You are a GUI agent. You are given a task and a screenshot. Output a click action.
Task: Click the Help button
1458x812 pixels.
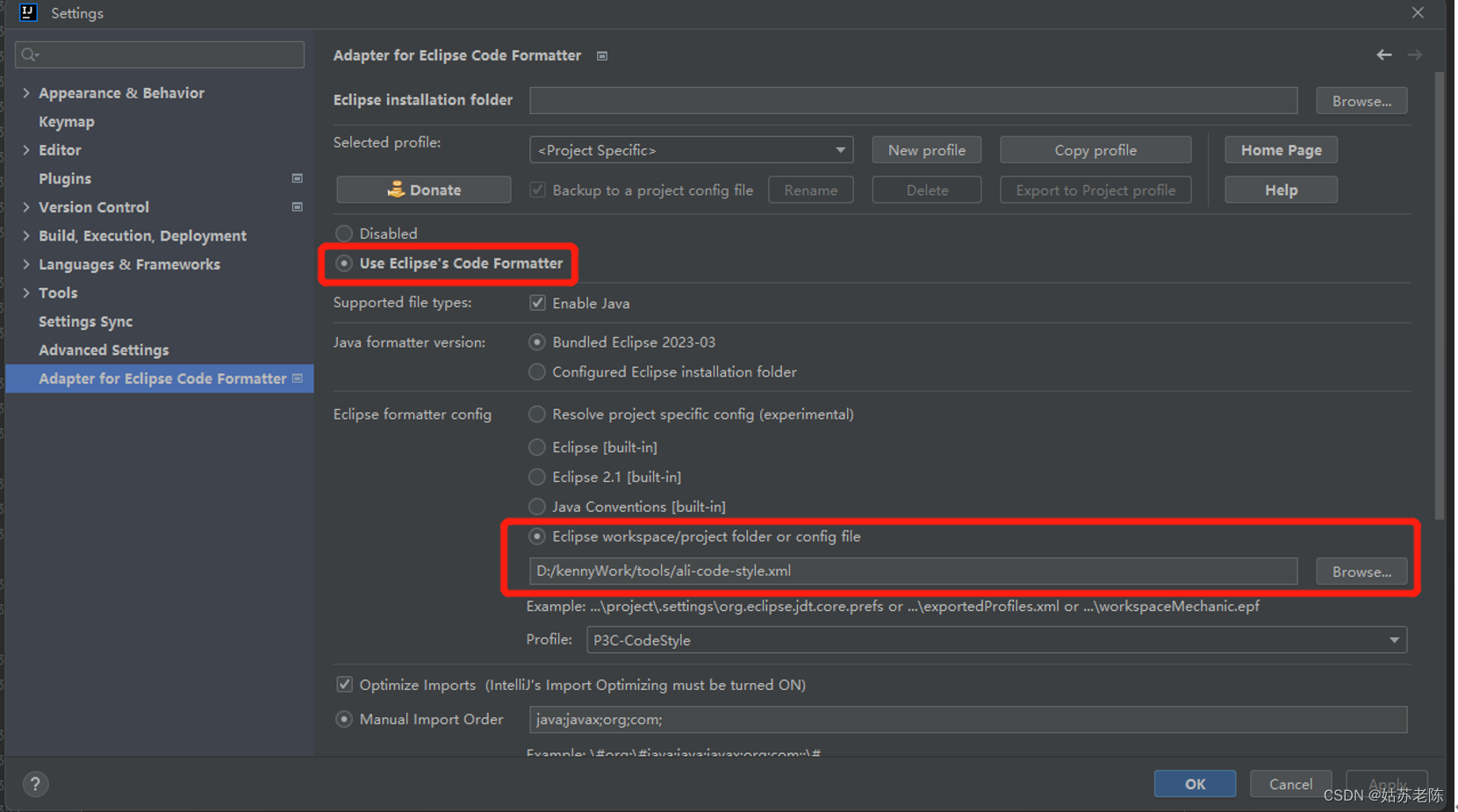1281,190
